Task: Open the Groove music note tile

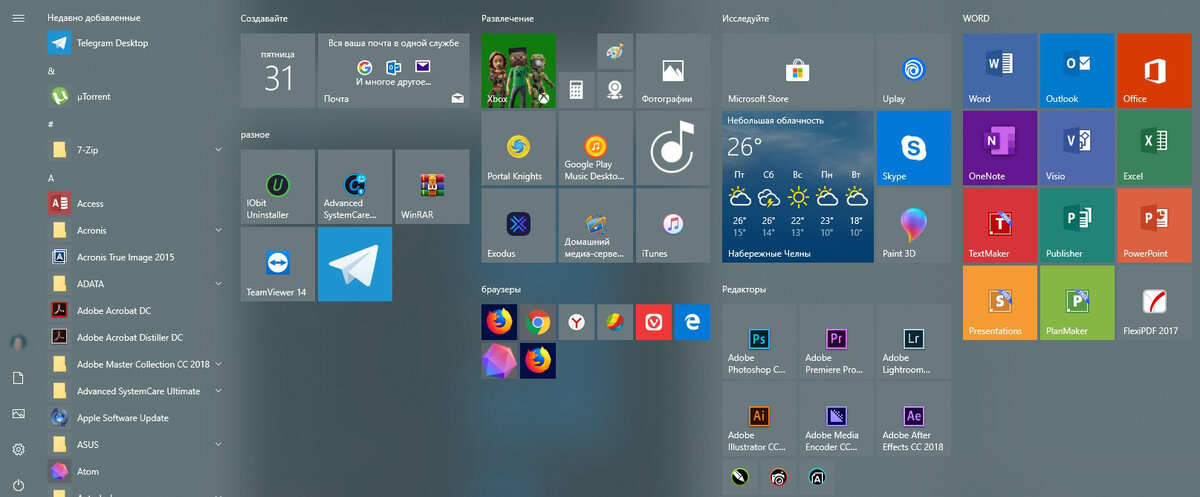Action: click(x=673, y=147)
